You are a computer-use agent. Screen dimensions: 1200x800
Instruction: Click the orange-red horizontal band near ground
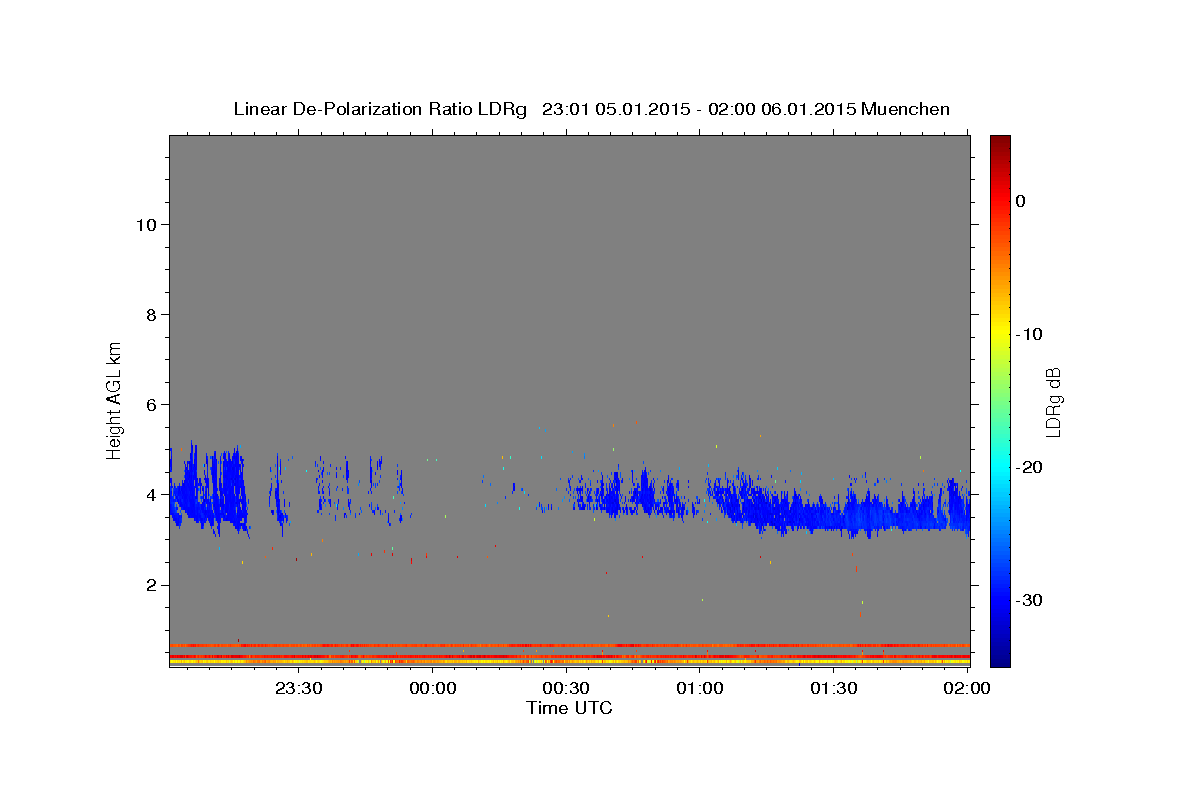tap(569, 645)
